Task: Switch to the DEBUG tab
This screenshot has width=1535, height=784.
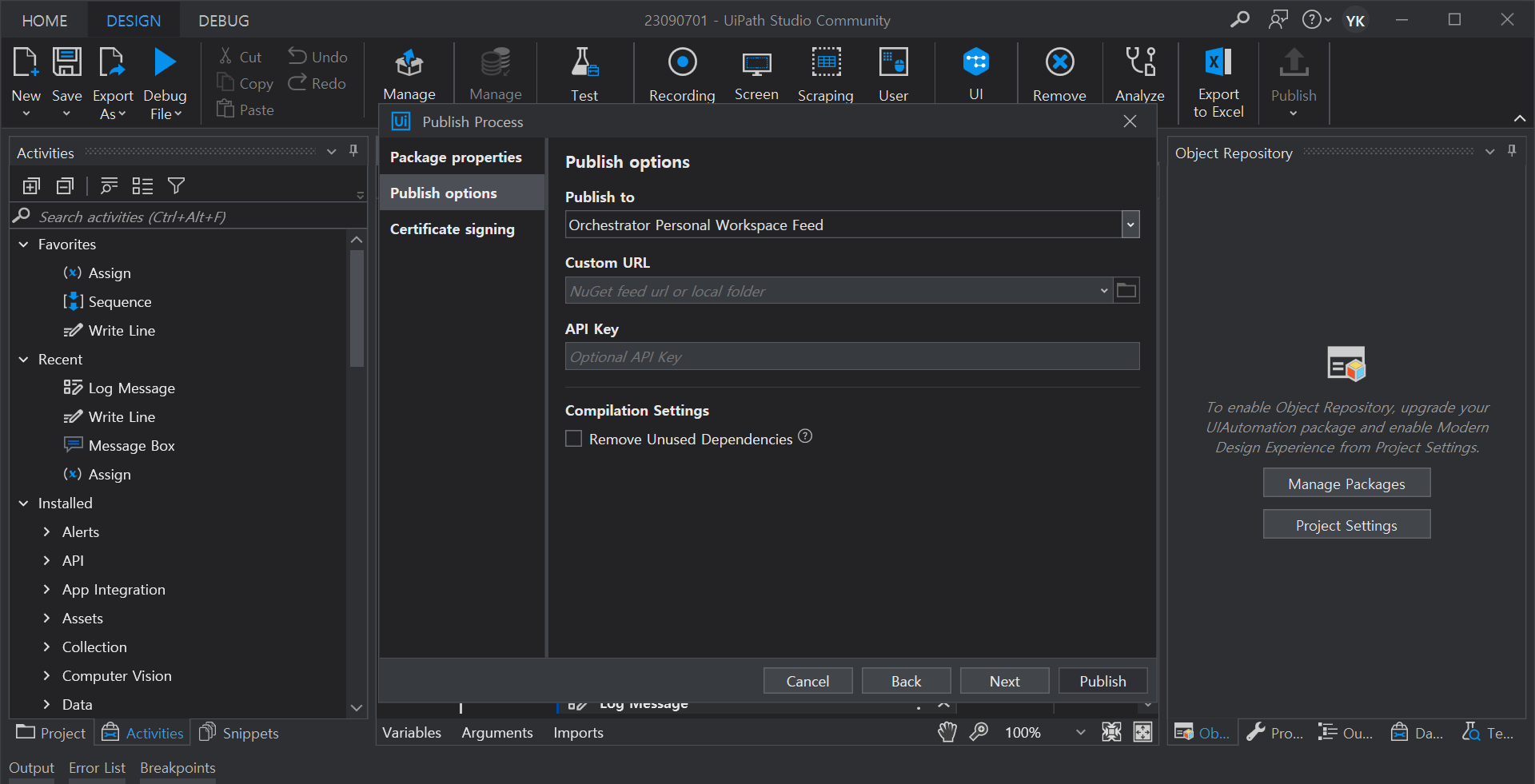Action: (x=224, y=21)
